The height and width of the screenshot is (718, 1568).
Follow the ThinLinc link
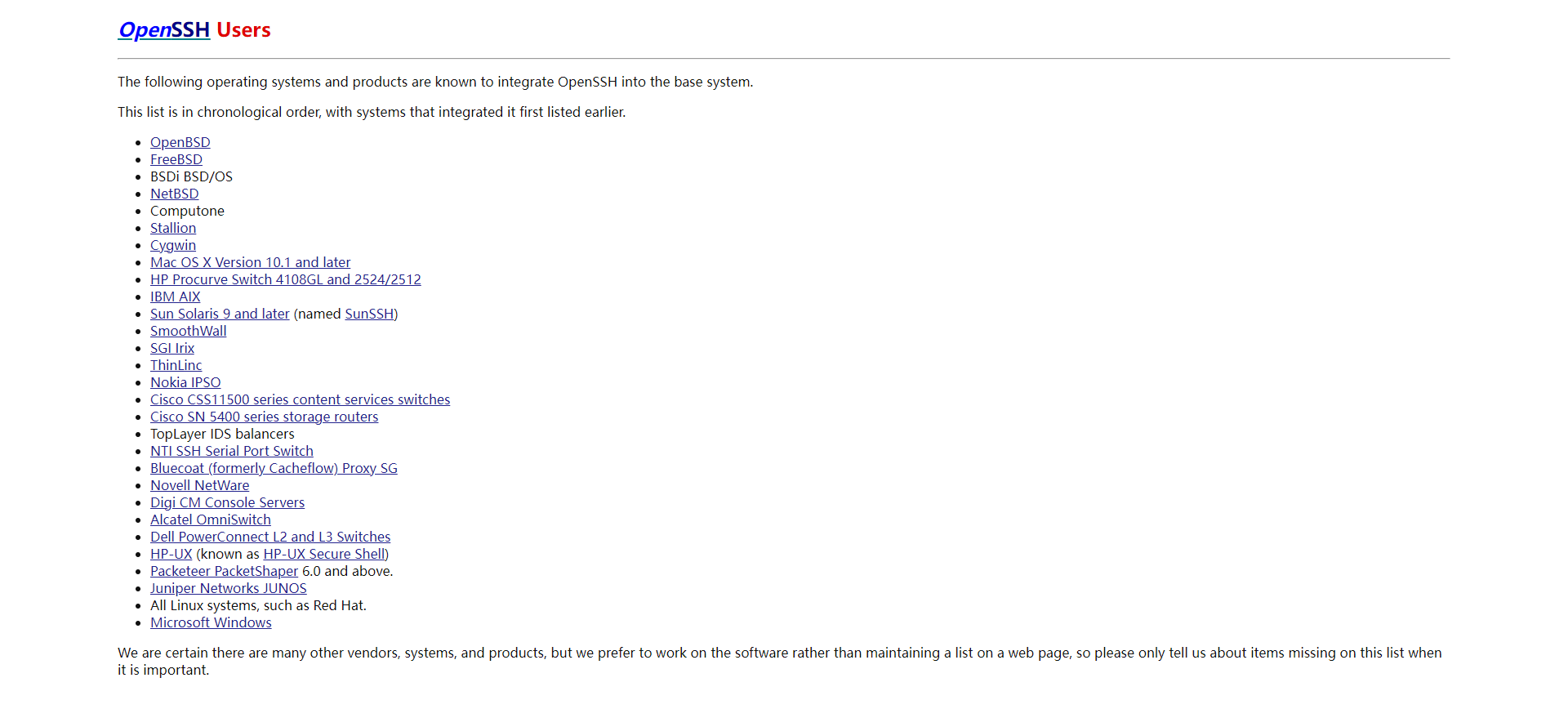(x=176, y=365)
